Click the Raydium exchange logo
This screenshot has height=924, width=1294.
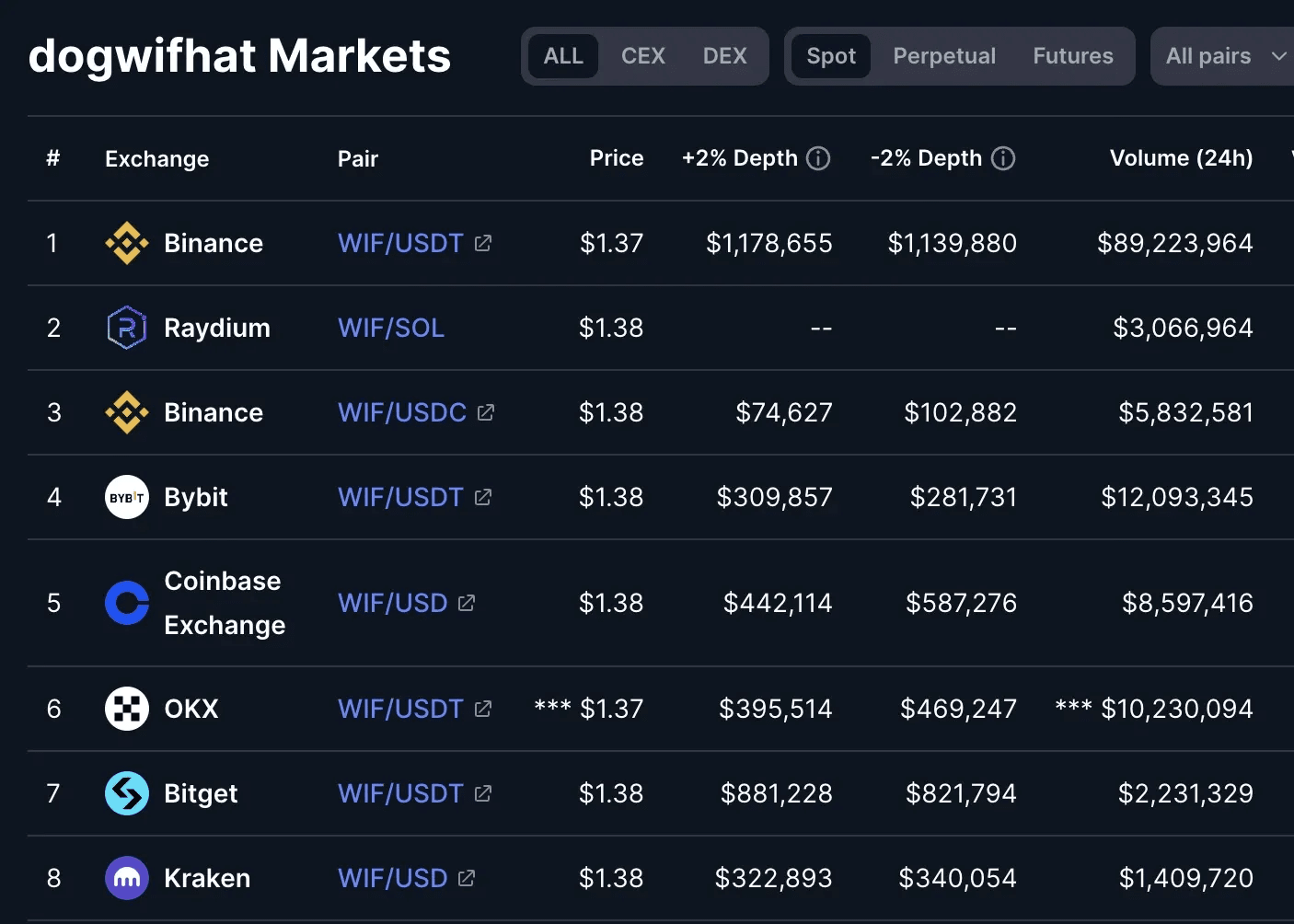point(127,328)
